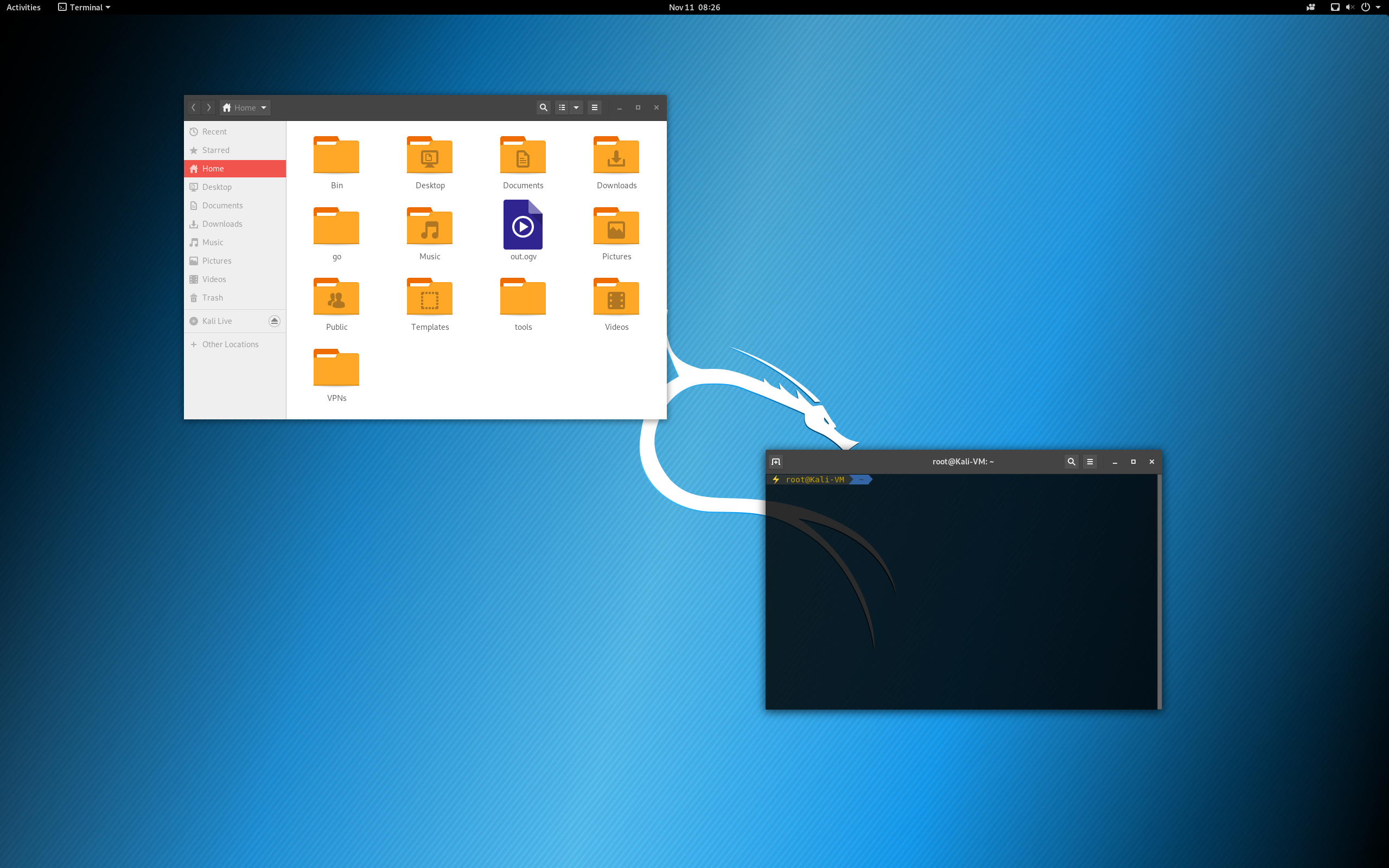The image size is (1389, 868).
Task: Open the file manager hamburger menu
Action: [x=595, y=107]
